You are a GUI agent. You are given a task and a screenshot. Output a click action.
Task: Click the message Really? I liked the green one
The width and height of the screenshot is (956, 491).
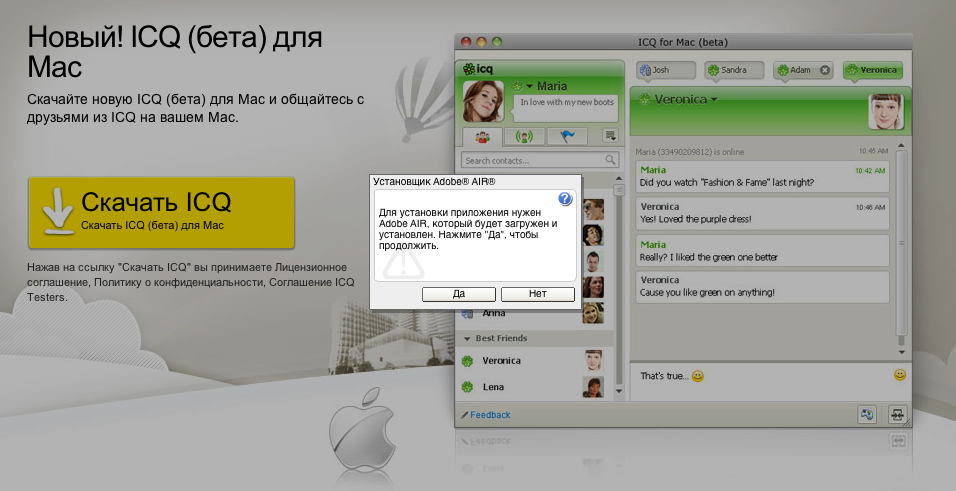(x=763, y=251)
